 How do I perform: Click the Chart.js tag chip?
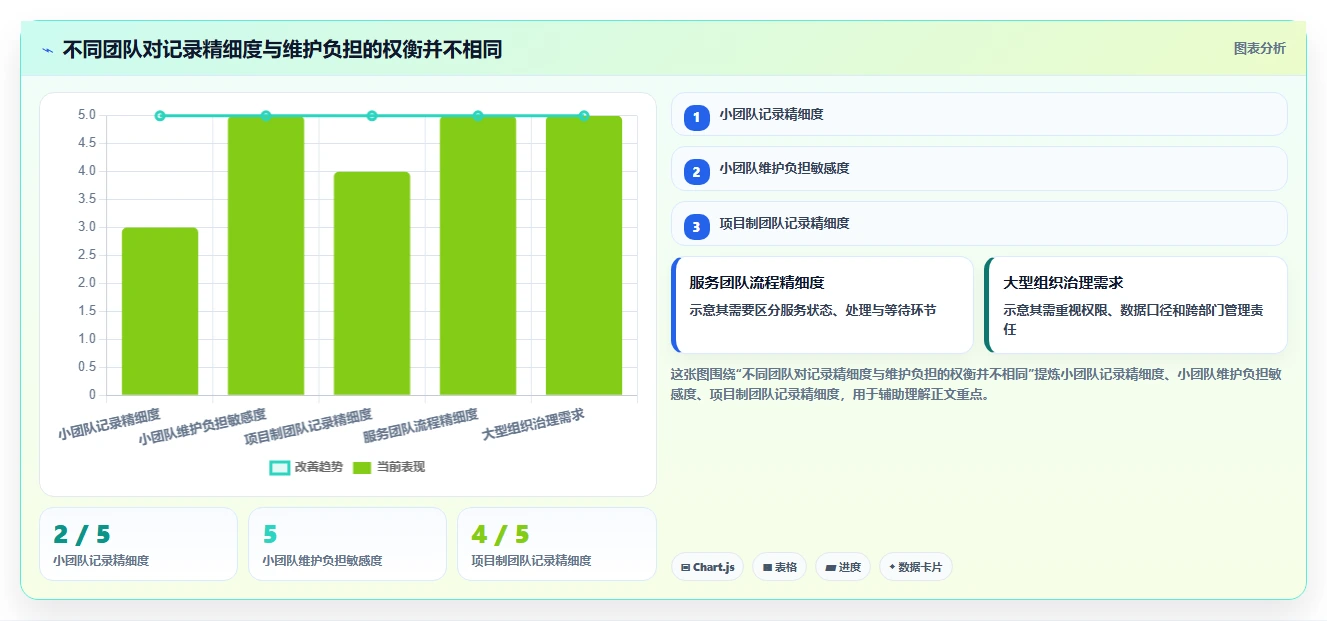pos(707,567)
